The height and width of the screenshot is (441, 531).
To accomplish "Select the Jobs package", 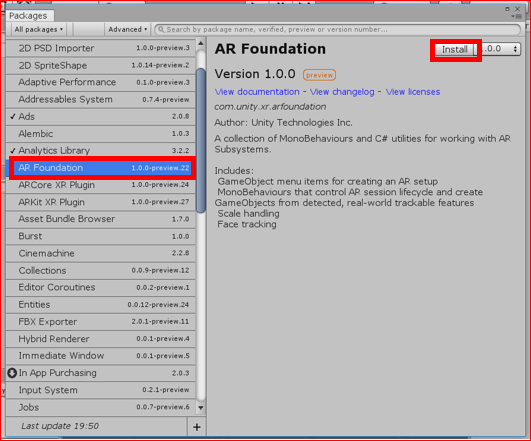I will [x=101, y=407].
